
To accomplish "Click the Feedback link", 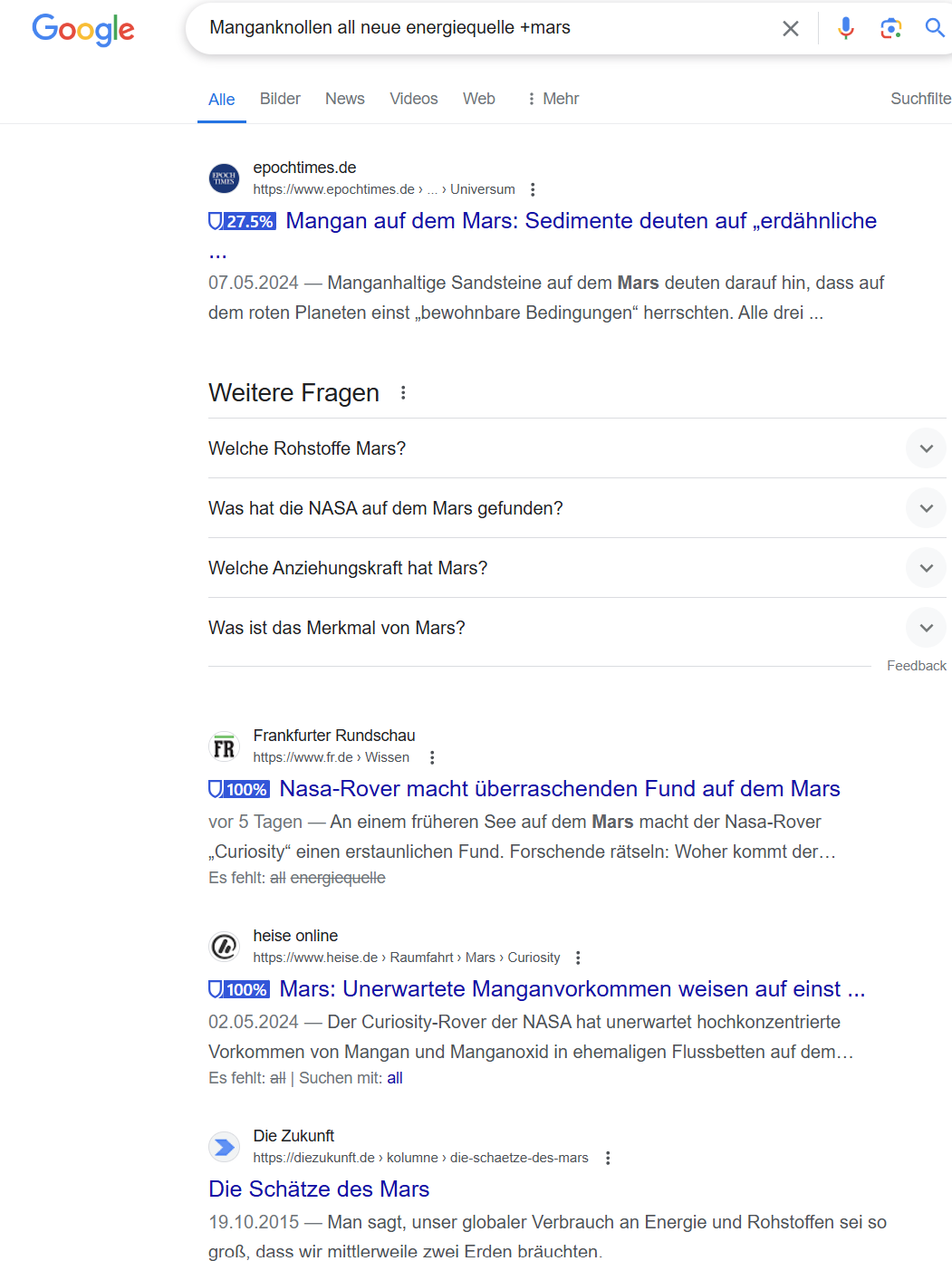I will [x=917, y=666].
